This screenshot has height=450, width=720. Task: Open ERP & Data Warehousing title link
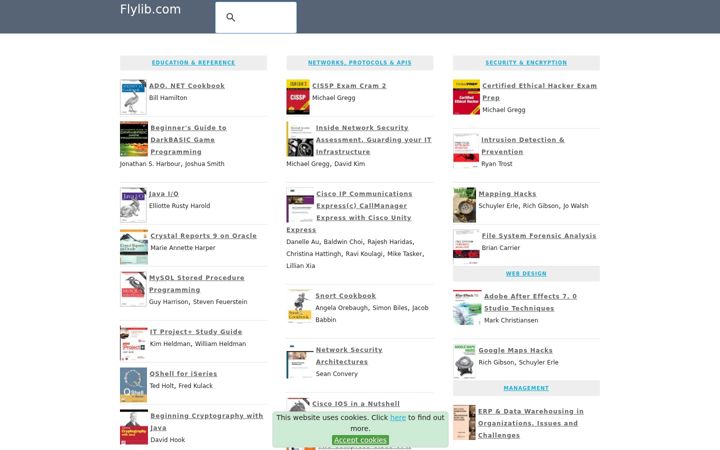click(x=530, y=423)
